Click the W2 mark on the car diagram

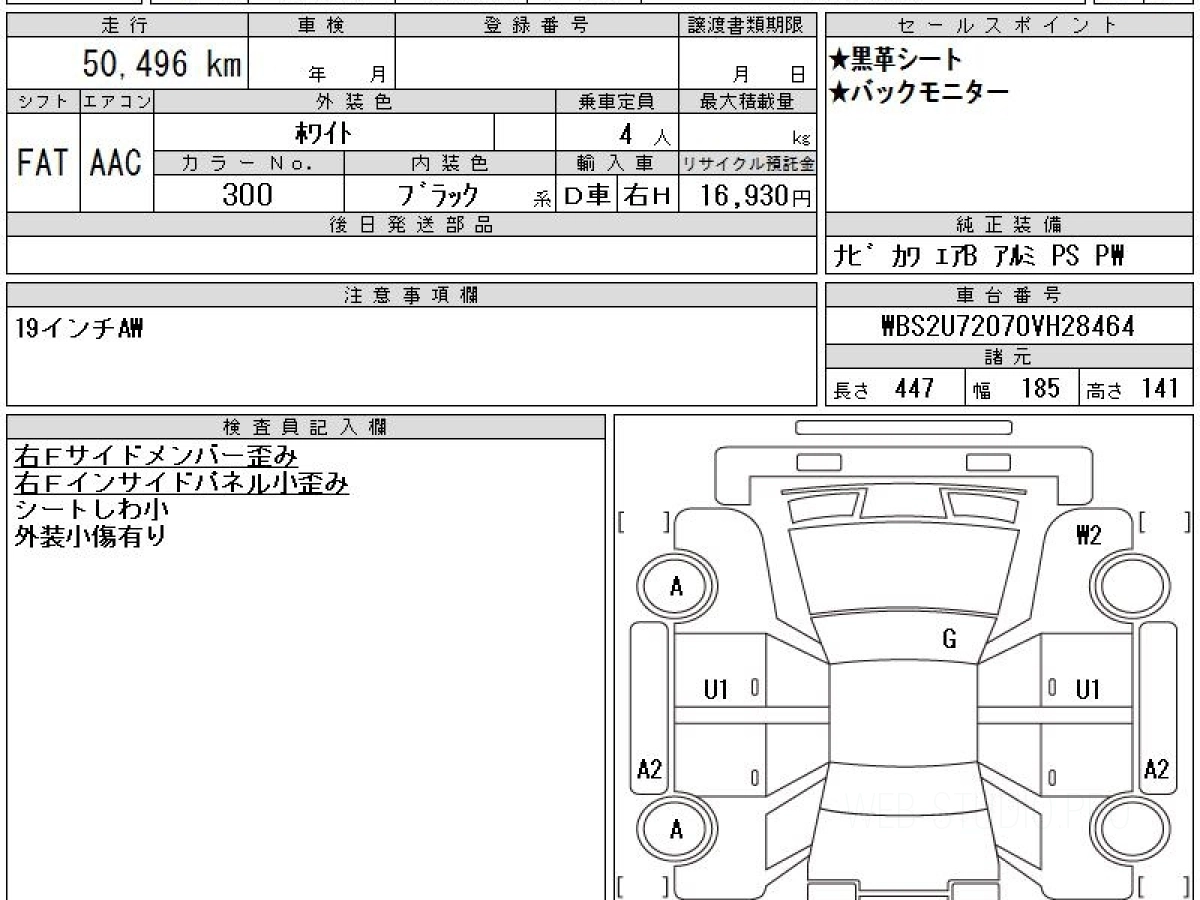click(x=1089, y=536)
